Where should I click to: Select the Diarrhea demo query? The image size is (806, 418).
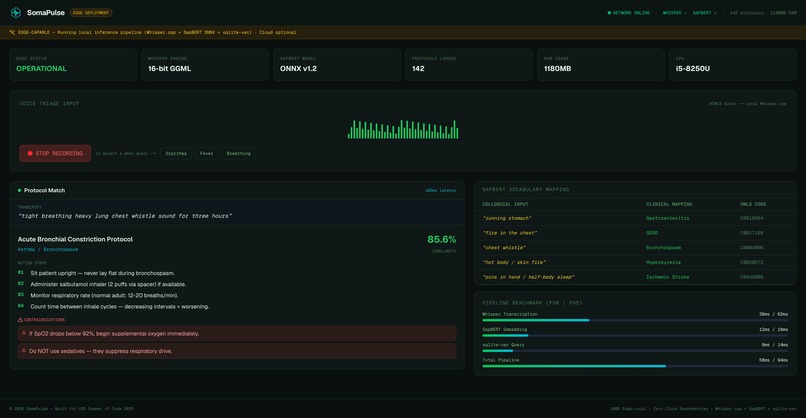176,153
